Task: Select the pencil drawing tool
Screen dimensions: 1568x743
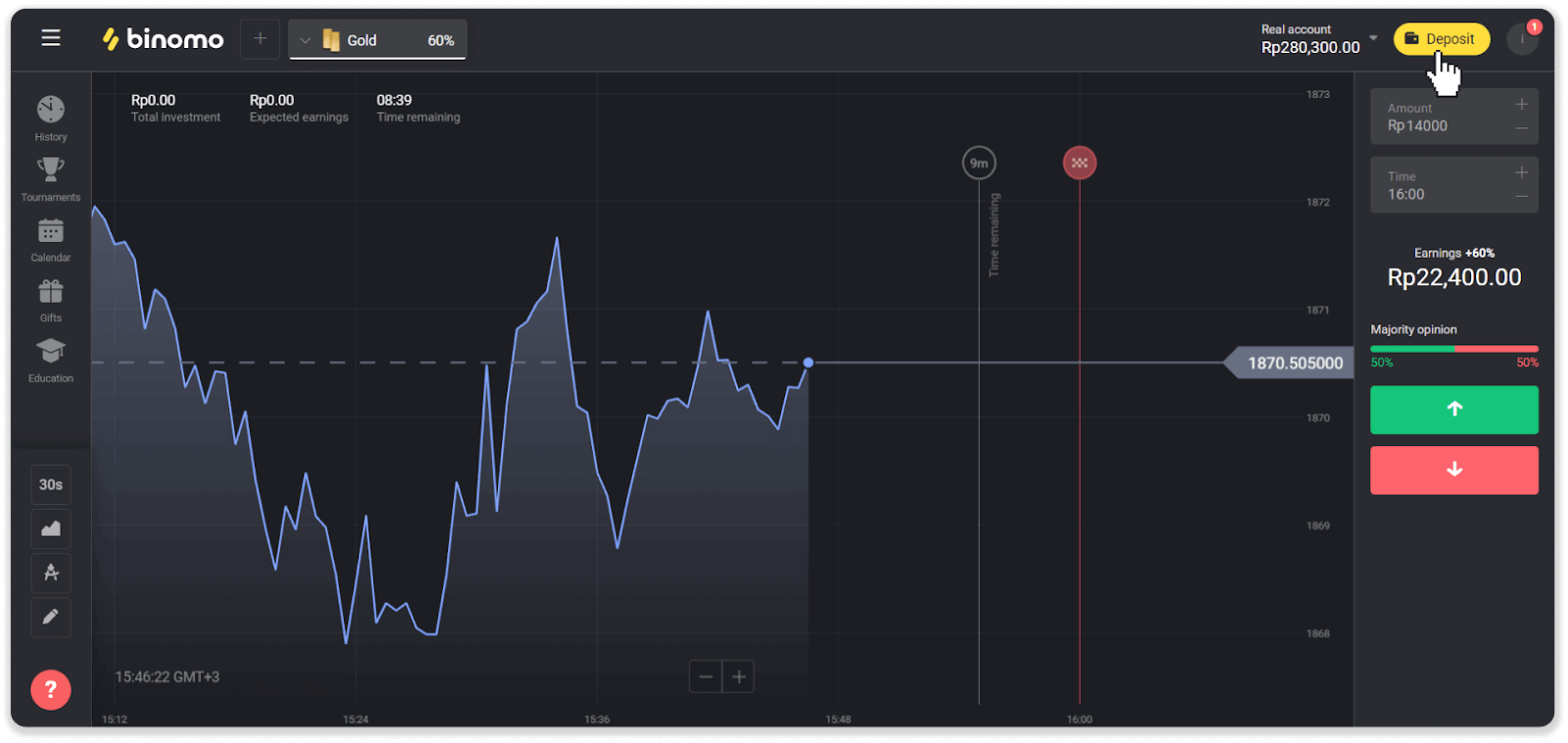Action: click(x=51, y=617)
